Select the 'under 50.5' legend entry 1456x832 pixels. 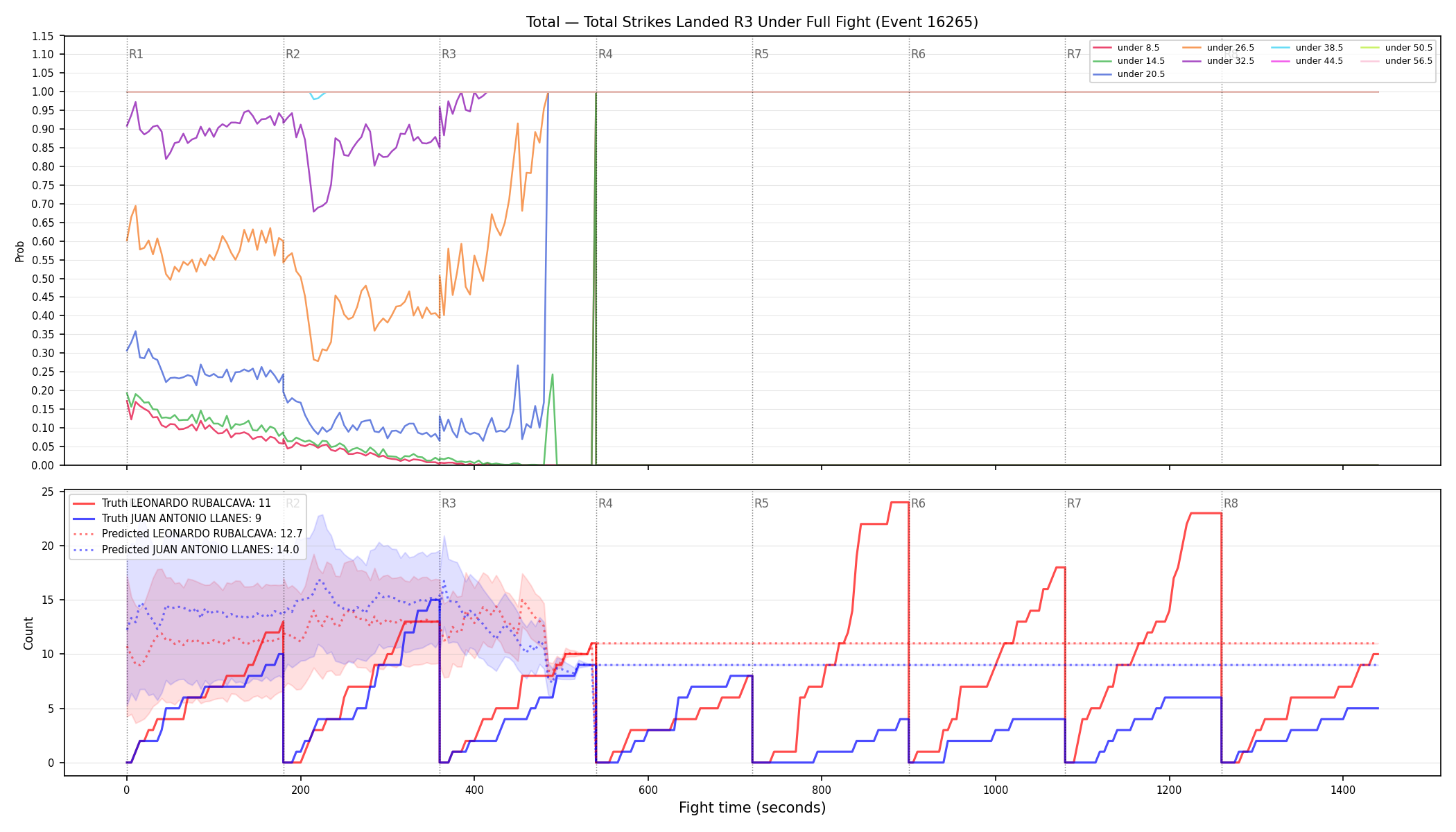(1396, 48)
